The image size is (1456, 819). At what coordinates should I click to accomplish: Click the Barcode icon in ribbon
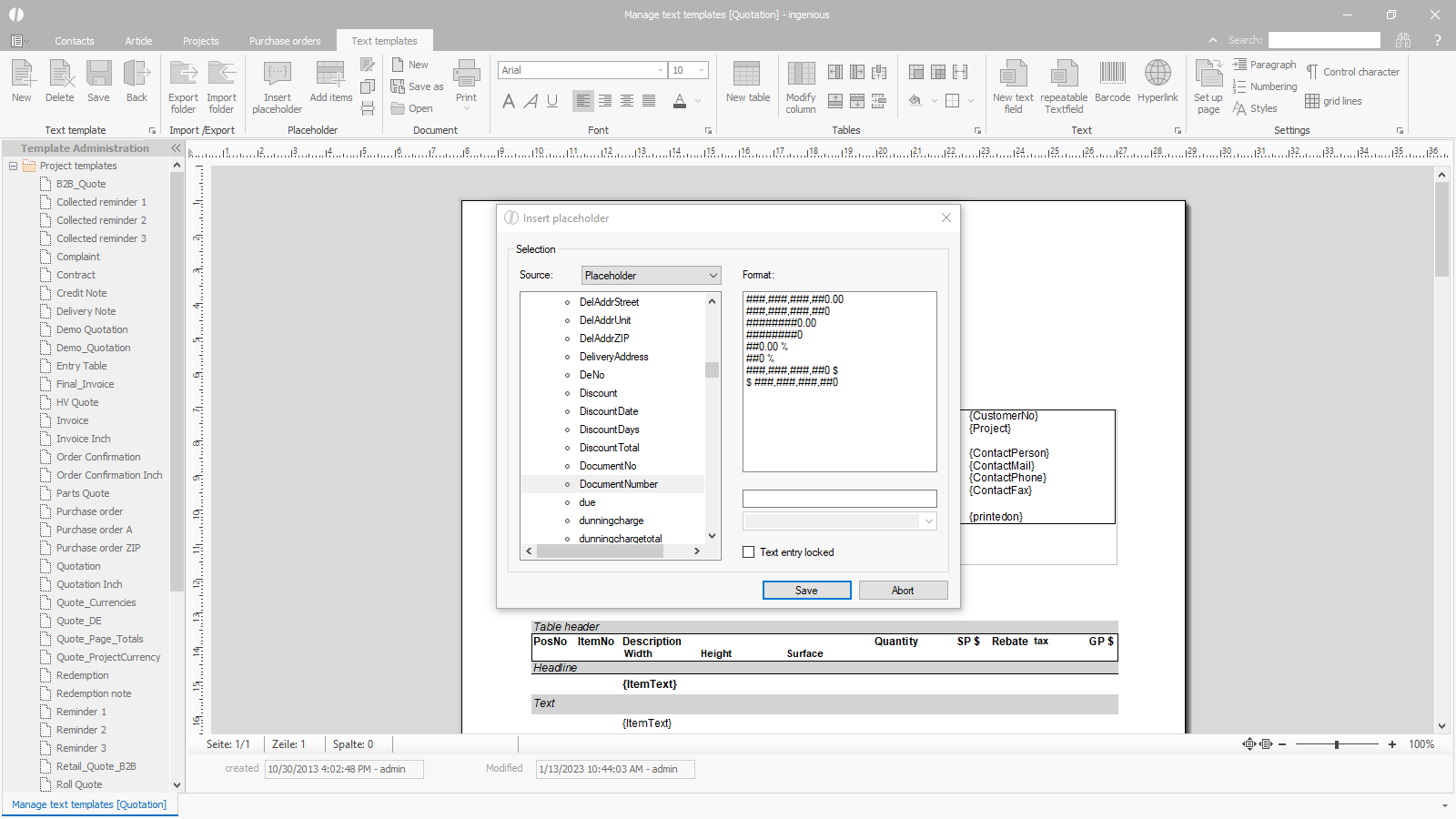(x=1112, y=75)
